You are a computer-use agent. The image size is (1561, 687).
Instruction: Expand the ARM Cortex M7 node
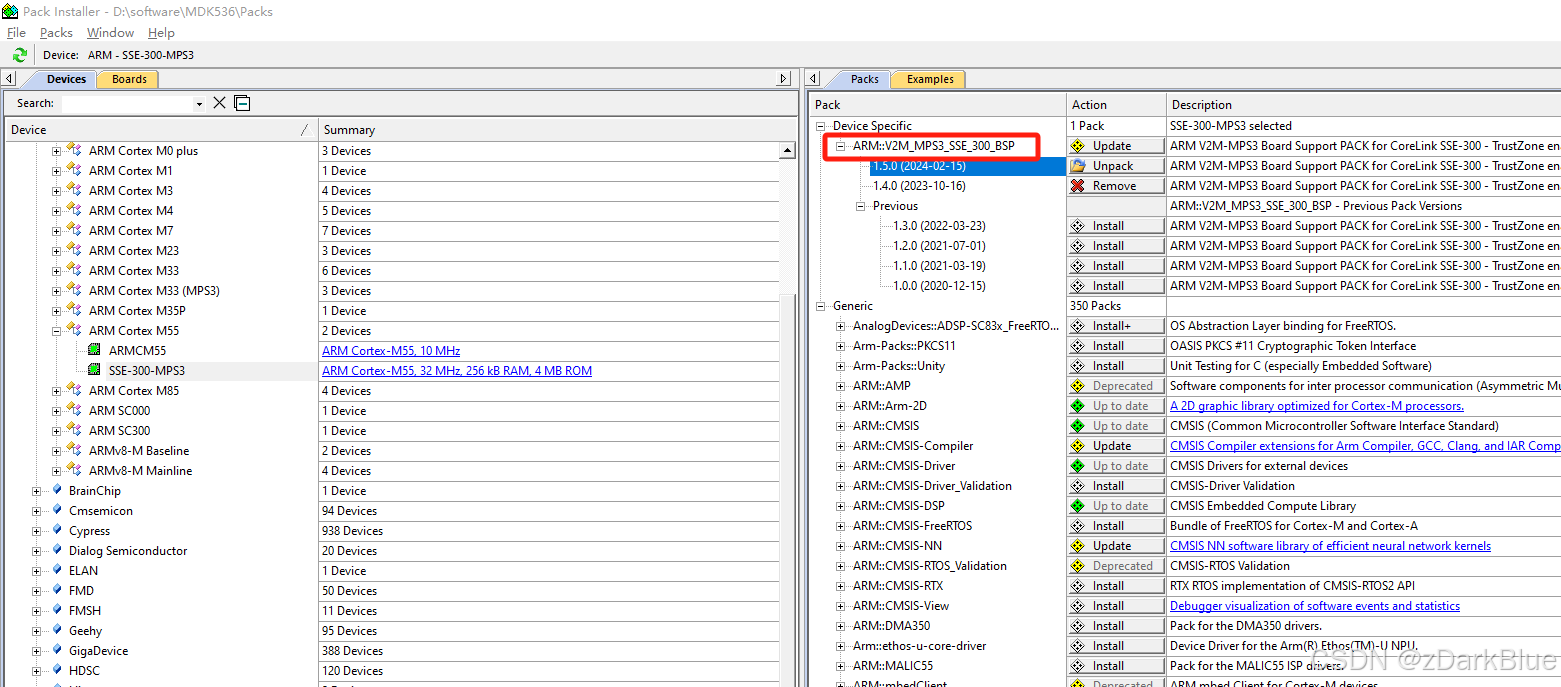click(56, 231)
